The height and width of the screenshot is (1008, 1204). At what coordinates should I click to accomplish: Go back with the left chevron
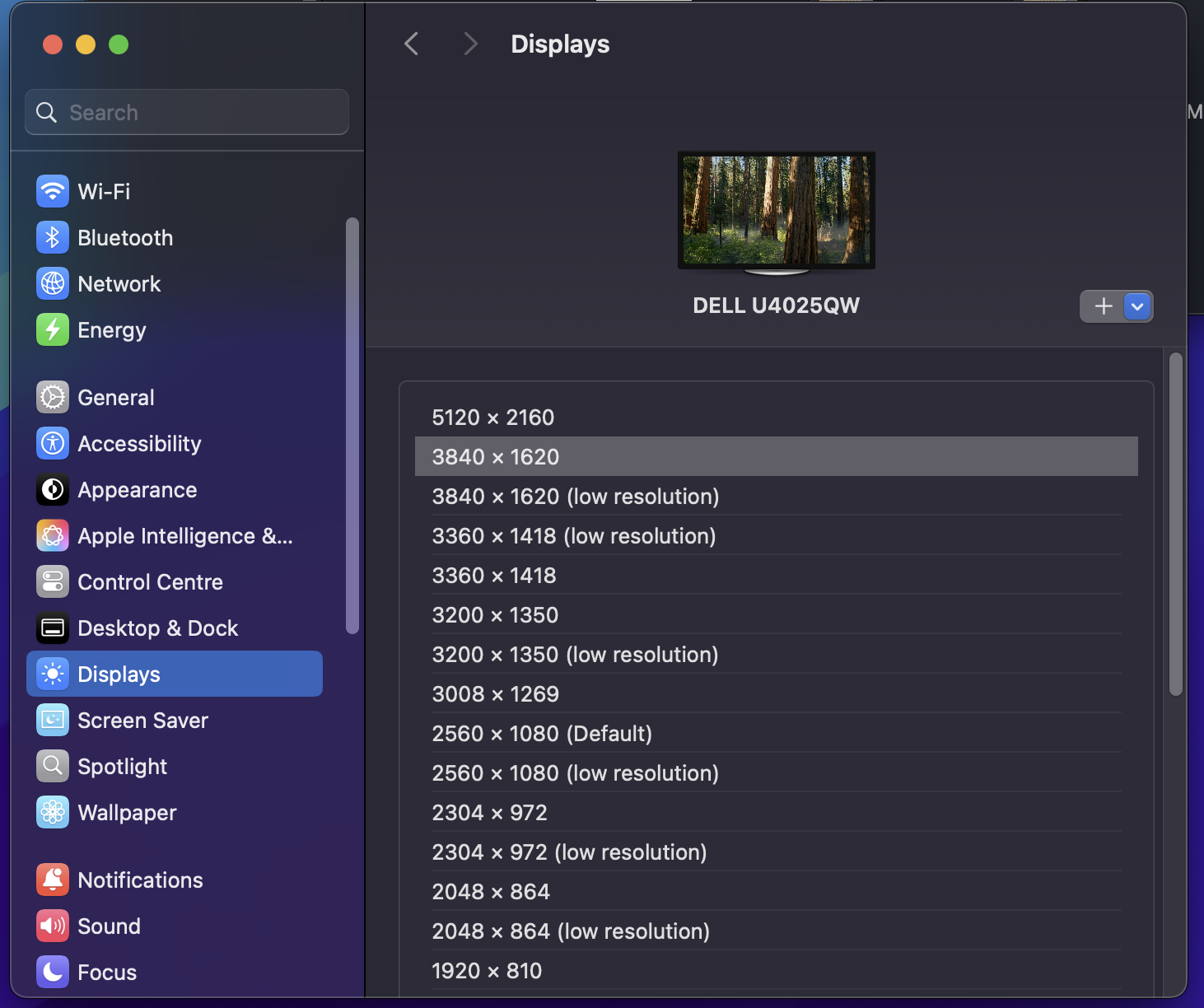pyautogui.click(x=412, y=44)
